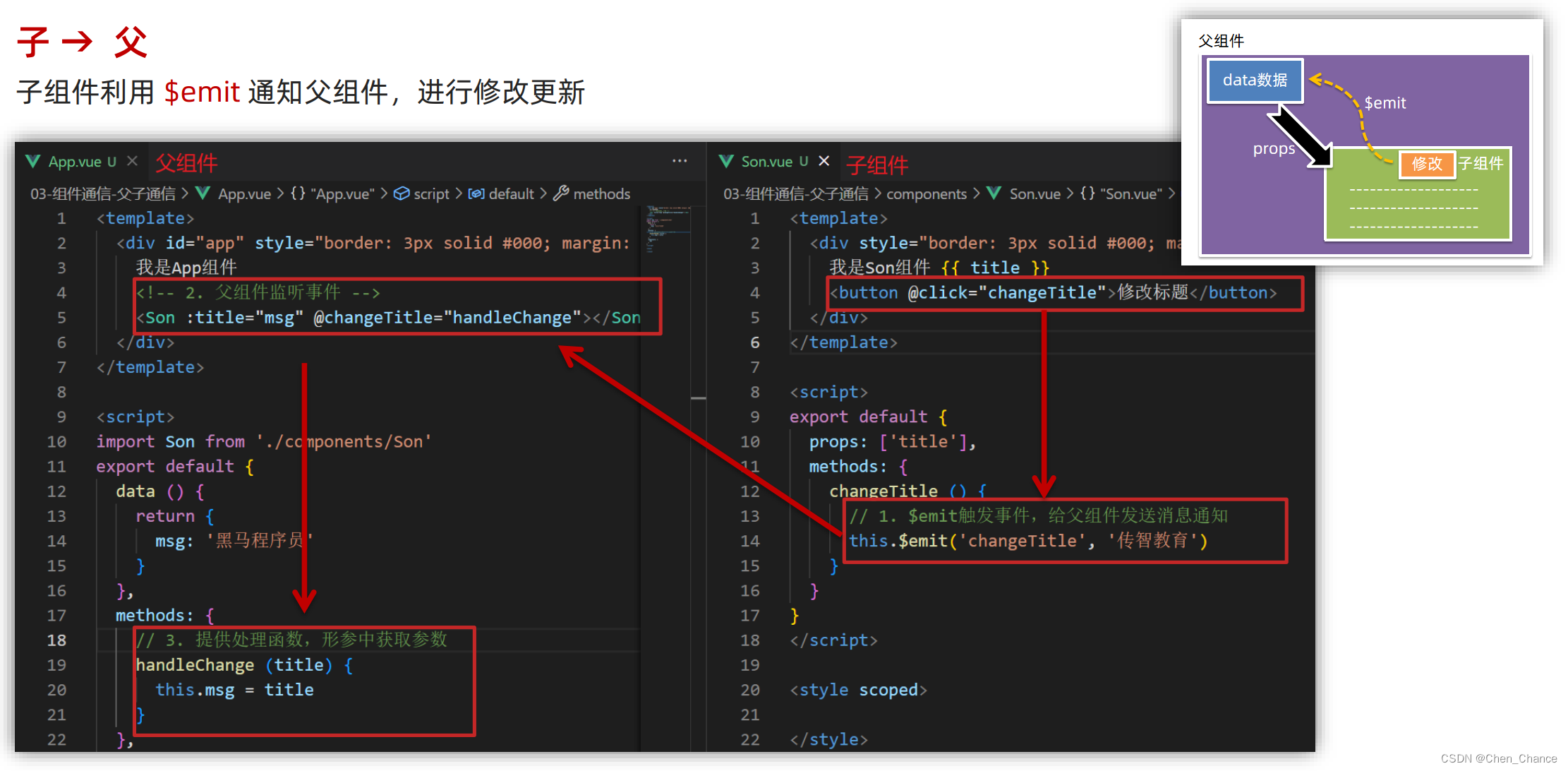Click "</script>" tag on Son.vue line 18

click(x=833, y=640)
